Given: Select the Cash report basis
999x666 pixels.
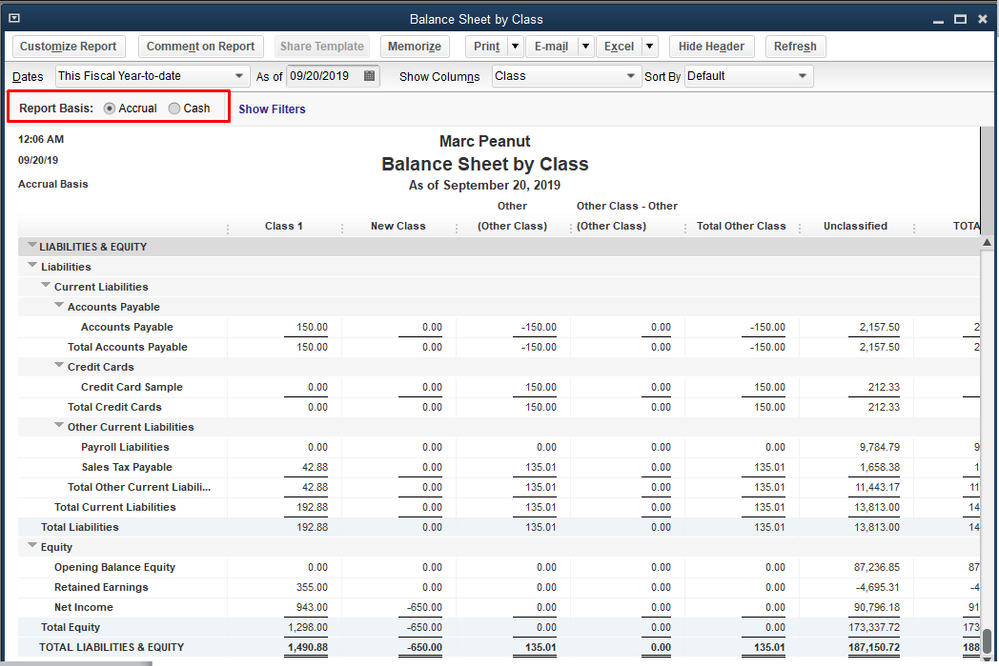Looking at the screenshot, I should [x=175, y=108].
